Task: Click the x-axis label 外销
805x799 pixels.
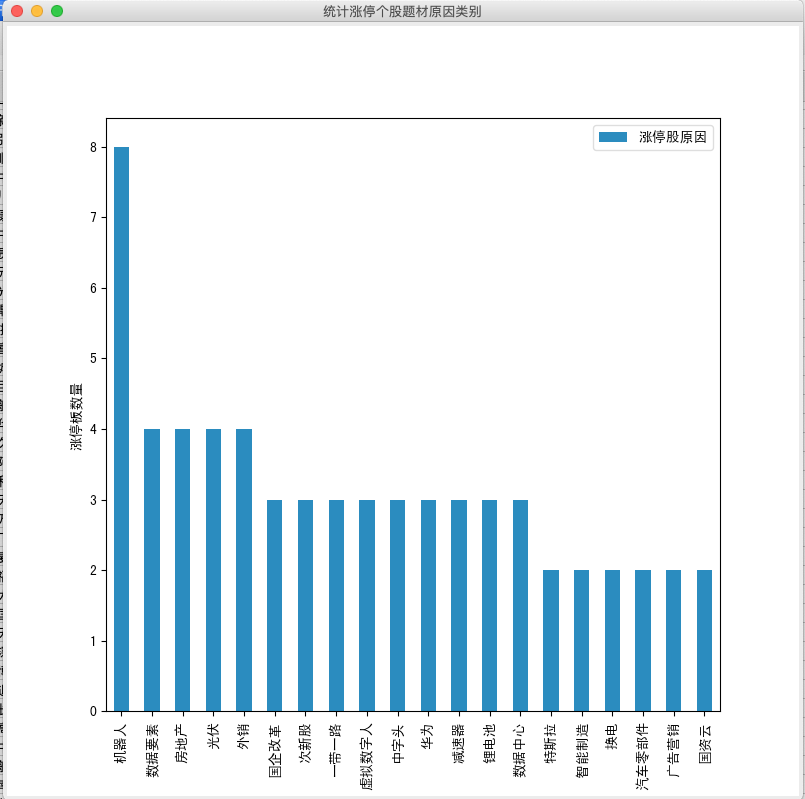Action: click(x=244, y=737)
